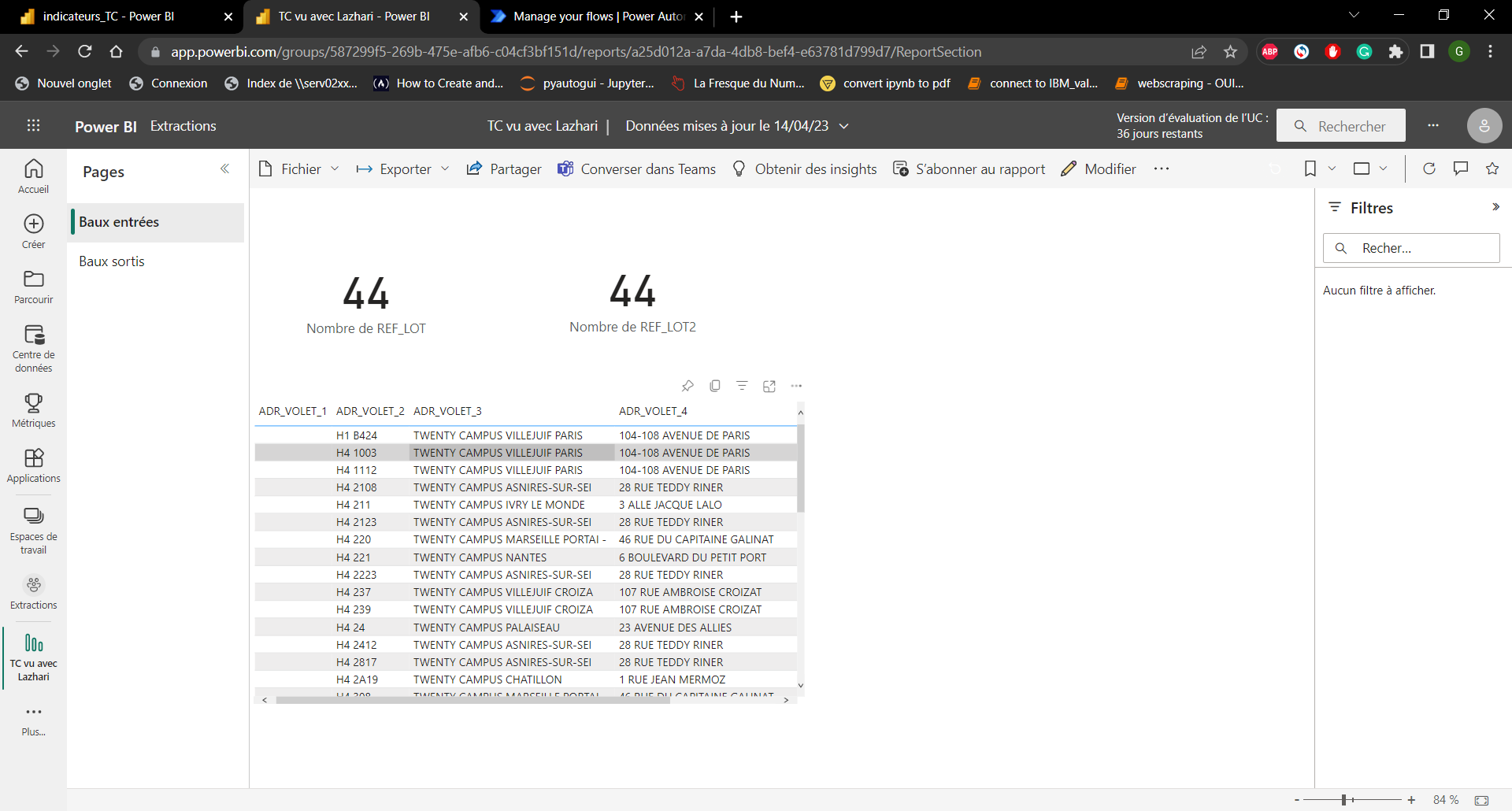Open the Exporter dropdown menu
This screenshot has height=811, width=1512.
[402, 168]
